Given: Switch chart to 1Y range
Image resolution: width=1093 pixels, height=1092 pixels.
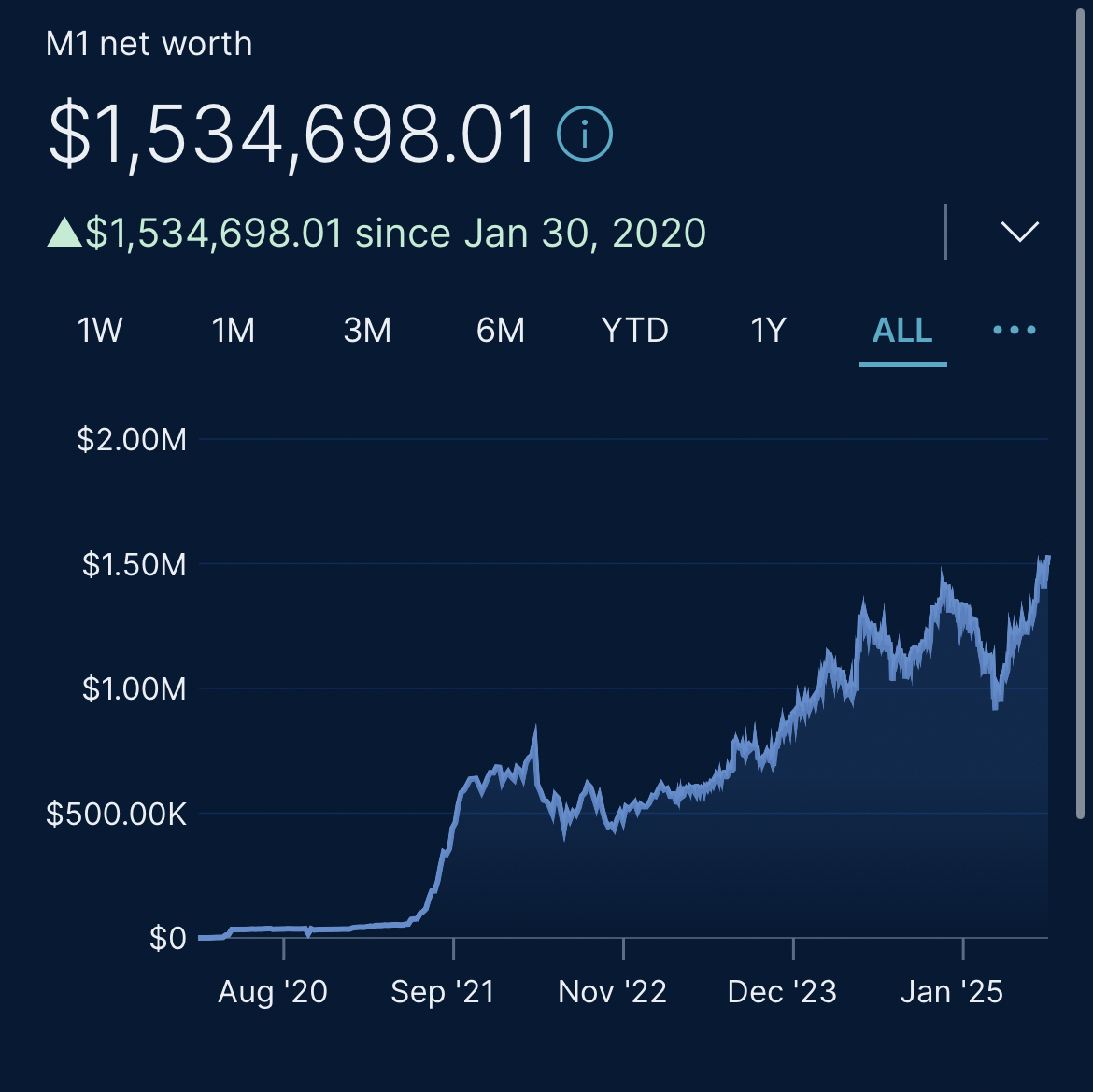Looking at the screenshot, I should 769,331.
